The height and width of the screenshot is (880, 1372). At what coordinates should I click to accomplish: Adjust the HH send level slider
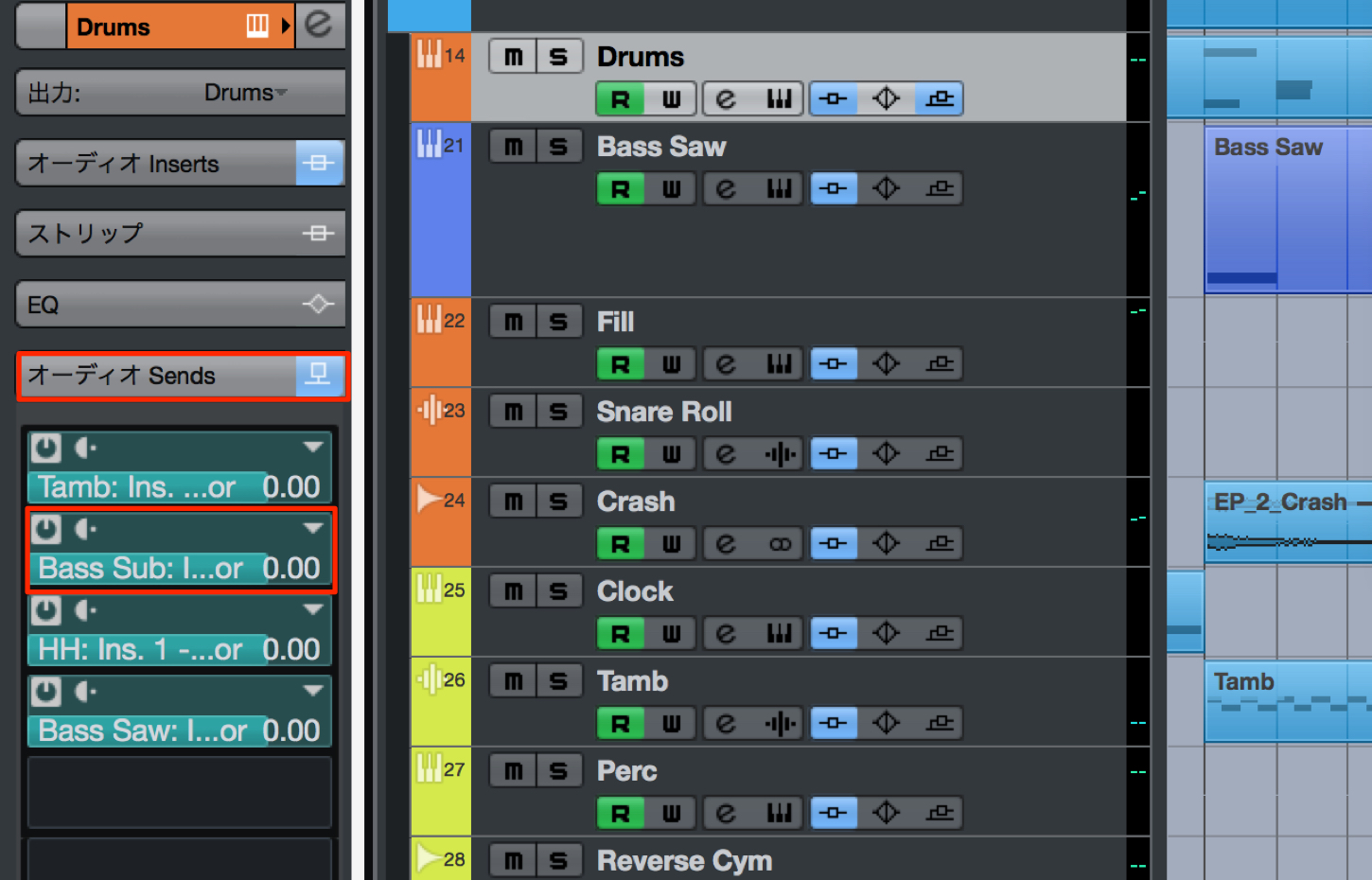(180, 650)
